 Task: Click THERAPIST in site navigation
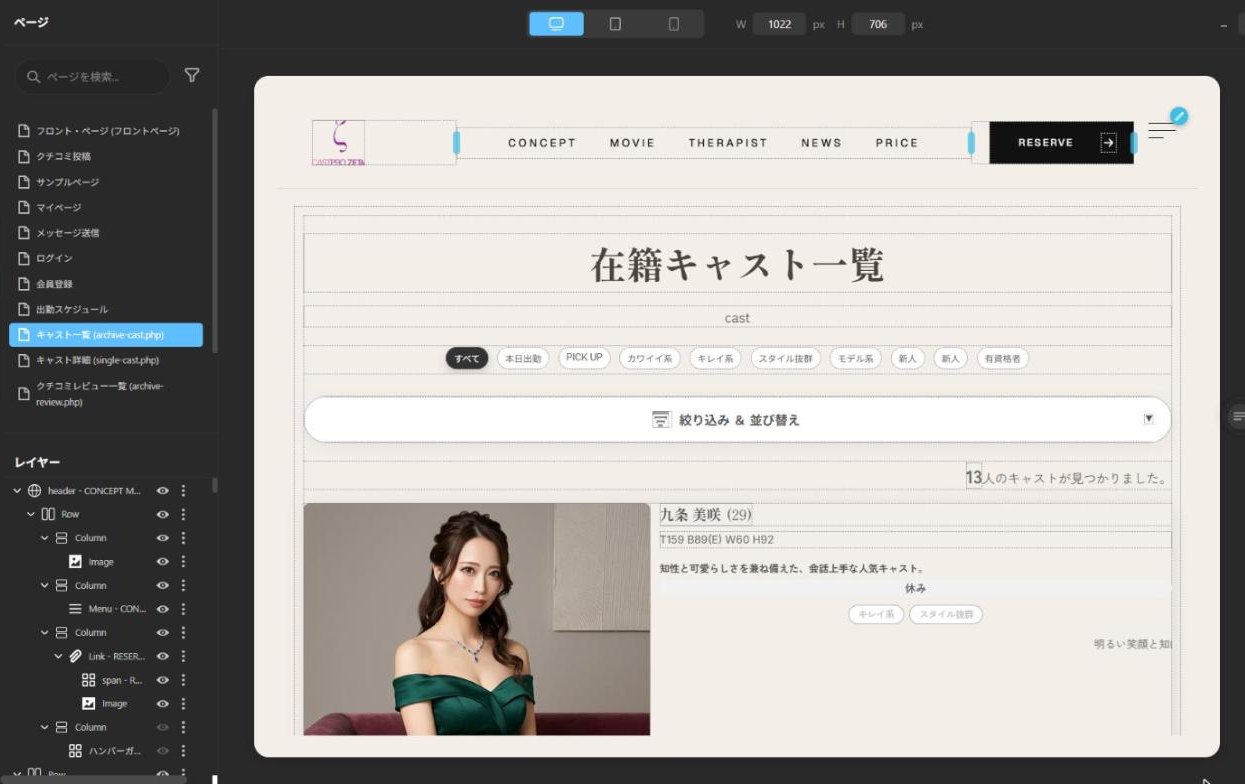(728, 143)
